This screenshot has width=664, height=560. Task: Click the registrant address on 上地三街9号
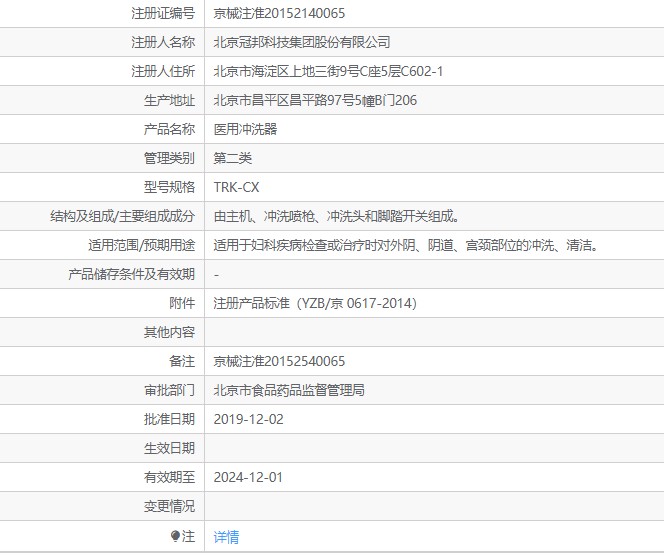328,71
